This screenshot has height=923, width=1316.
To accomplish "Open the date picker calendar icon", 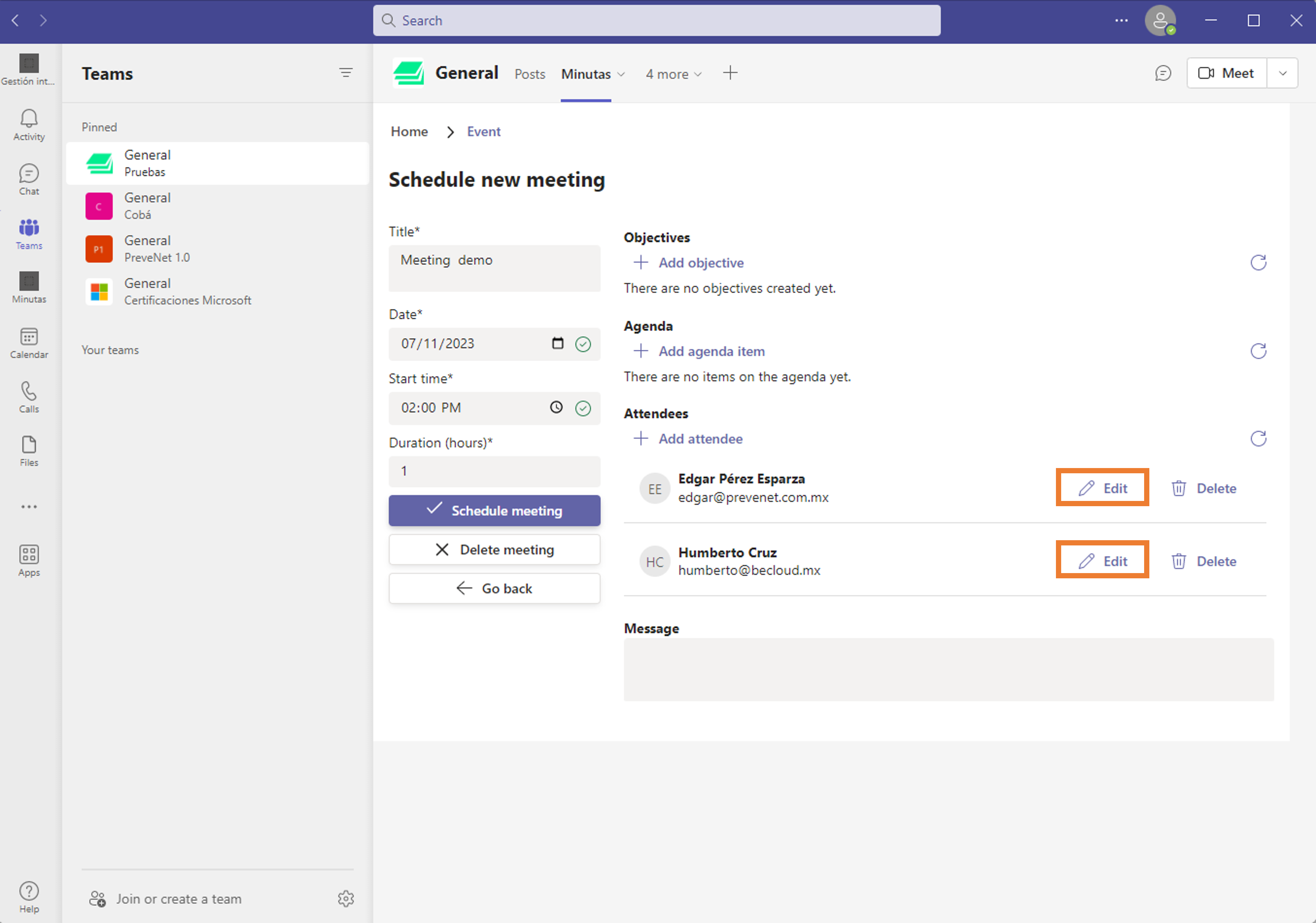I will (557, 344).
